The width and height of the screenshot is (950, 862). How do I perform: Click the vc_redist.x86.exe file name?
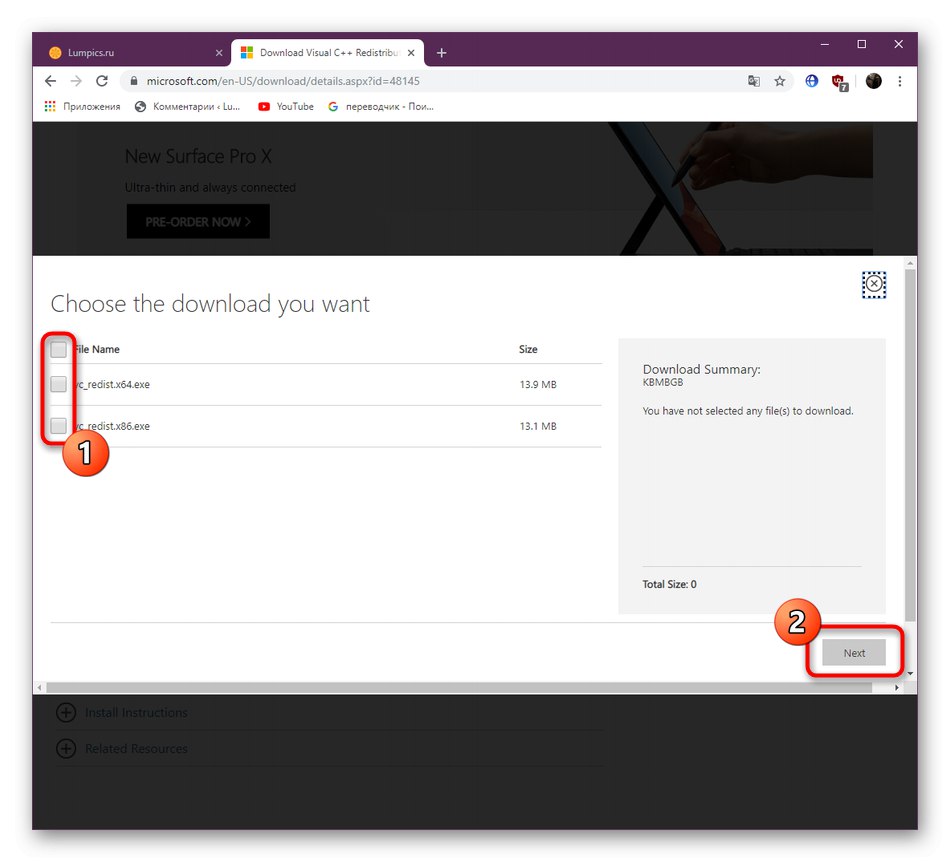click(x=111, y=426)
